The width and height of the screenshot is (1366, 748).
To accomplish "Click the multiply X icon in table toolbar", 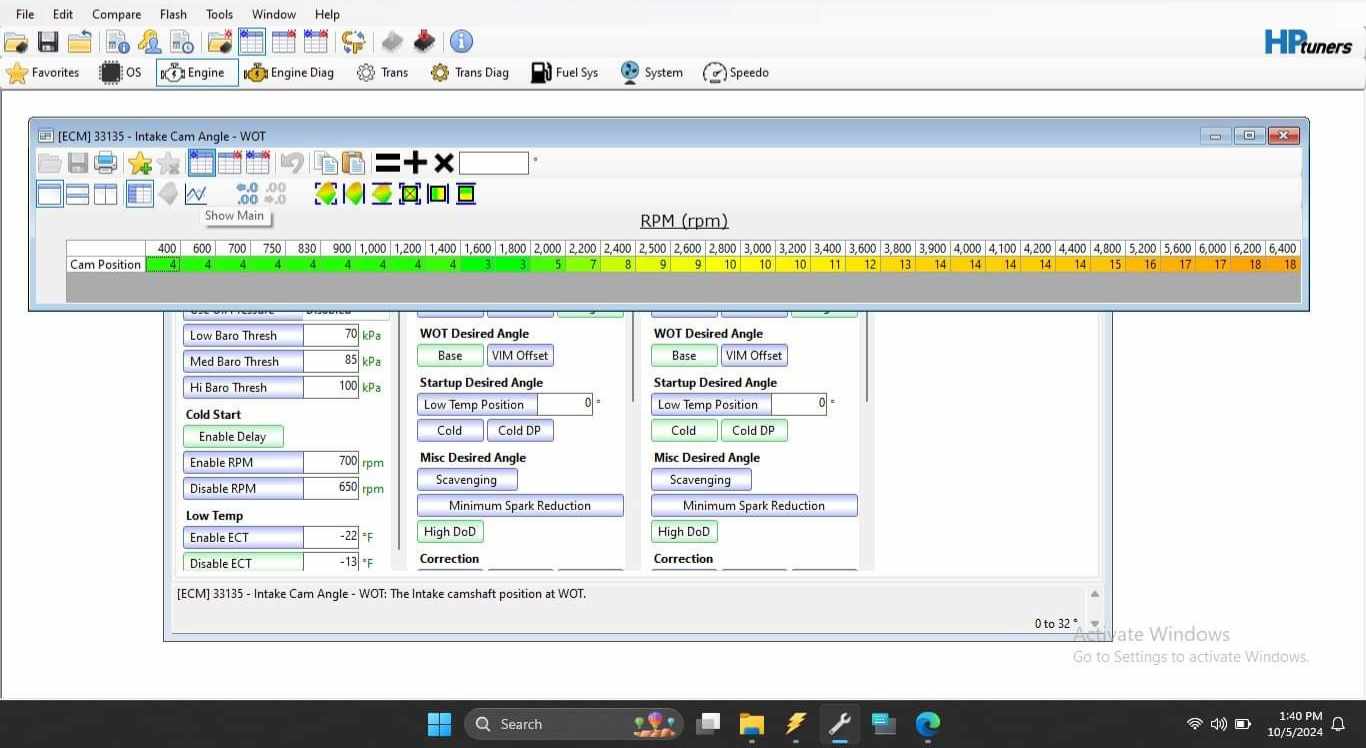I will [x=444, y=163].
